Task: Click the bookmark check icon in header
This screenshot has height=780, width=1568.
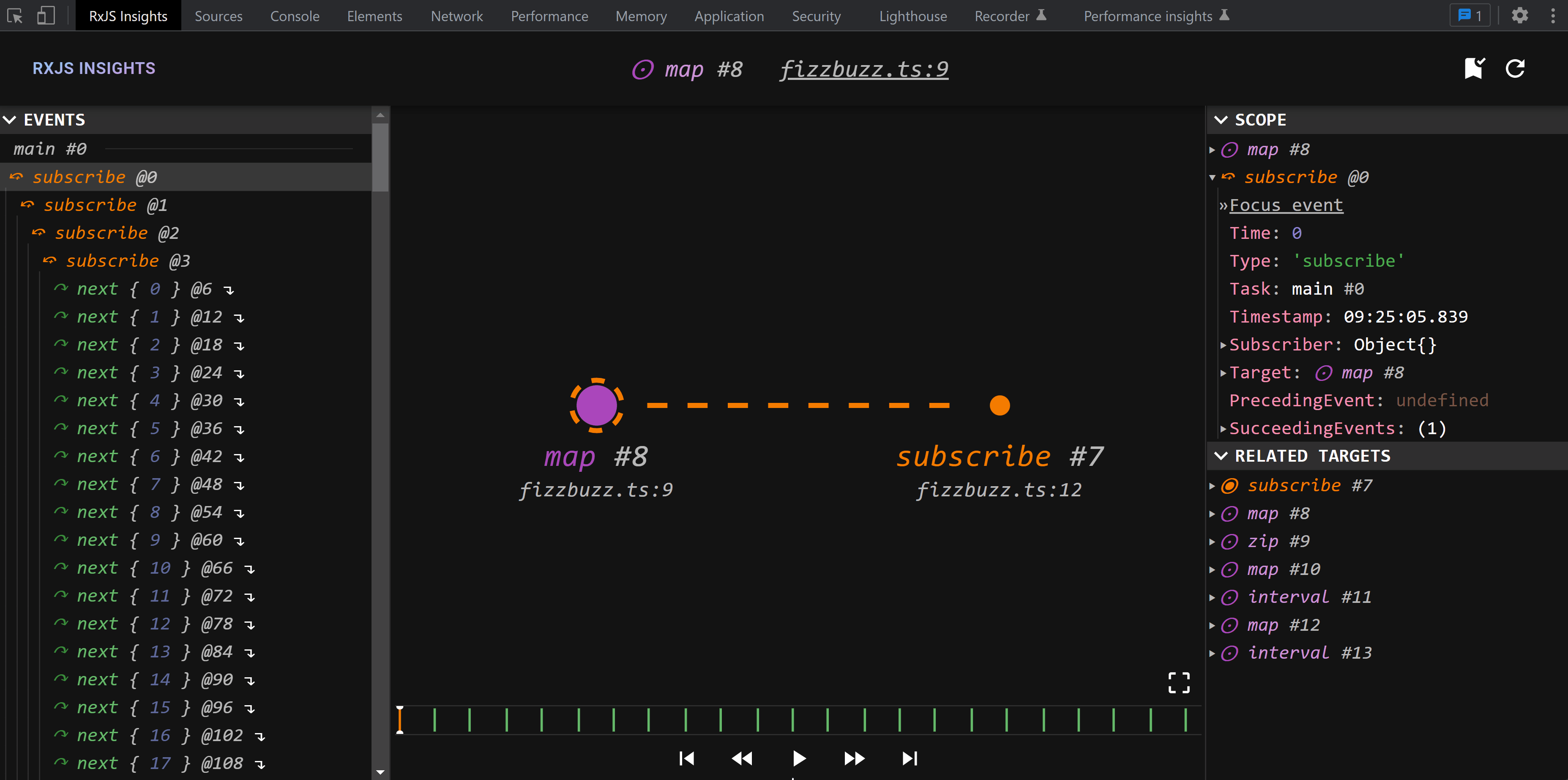Action: pos(1474,68)
